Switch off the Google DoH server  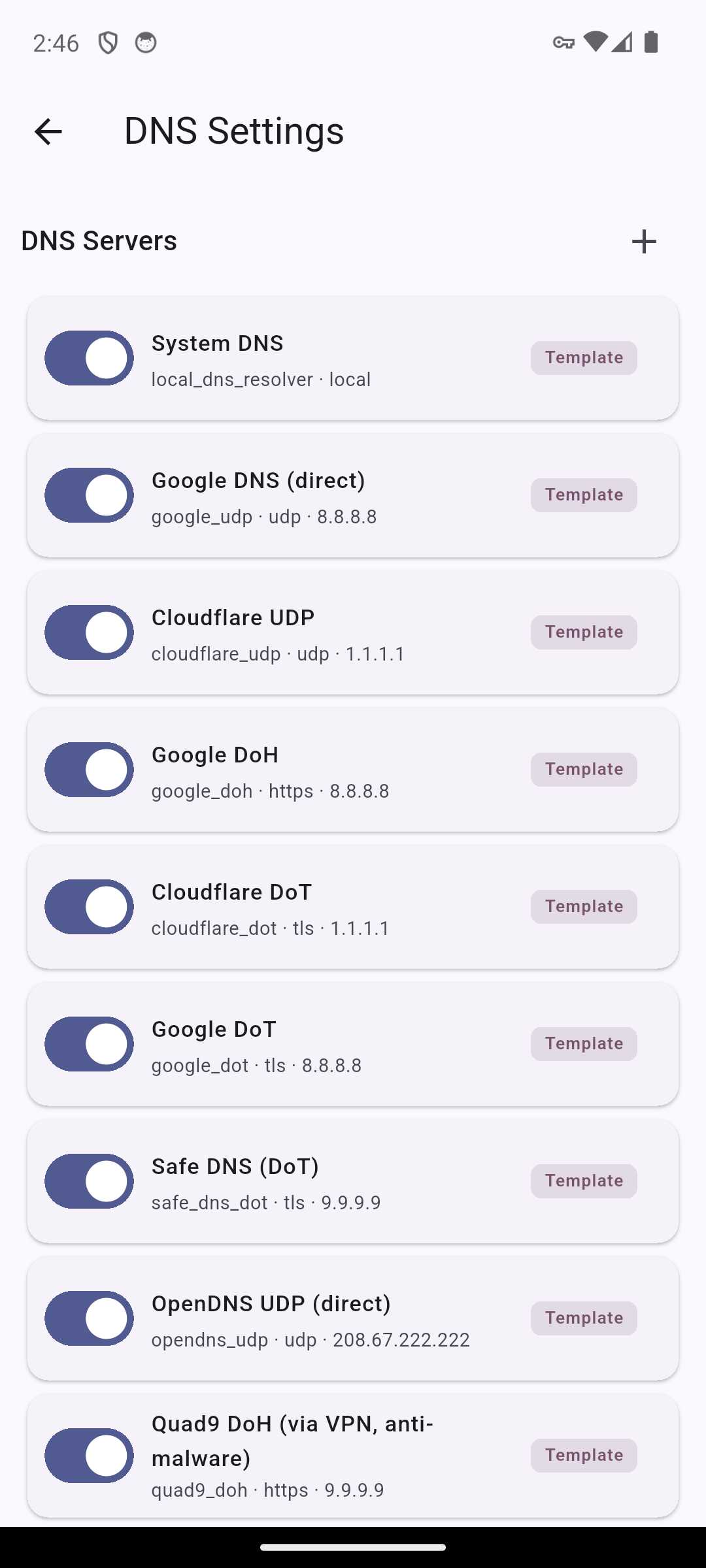[x=89, y=770]
